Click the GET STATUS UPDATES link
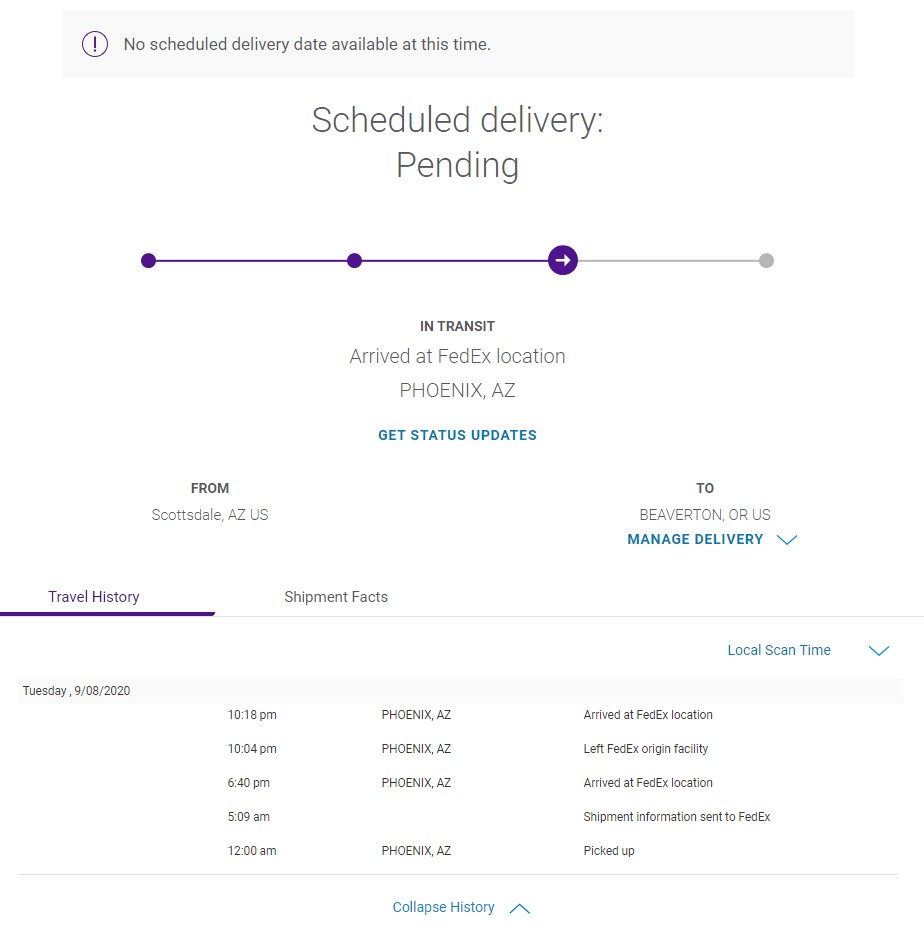The image size is (924, 940). point(457,435)
